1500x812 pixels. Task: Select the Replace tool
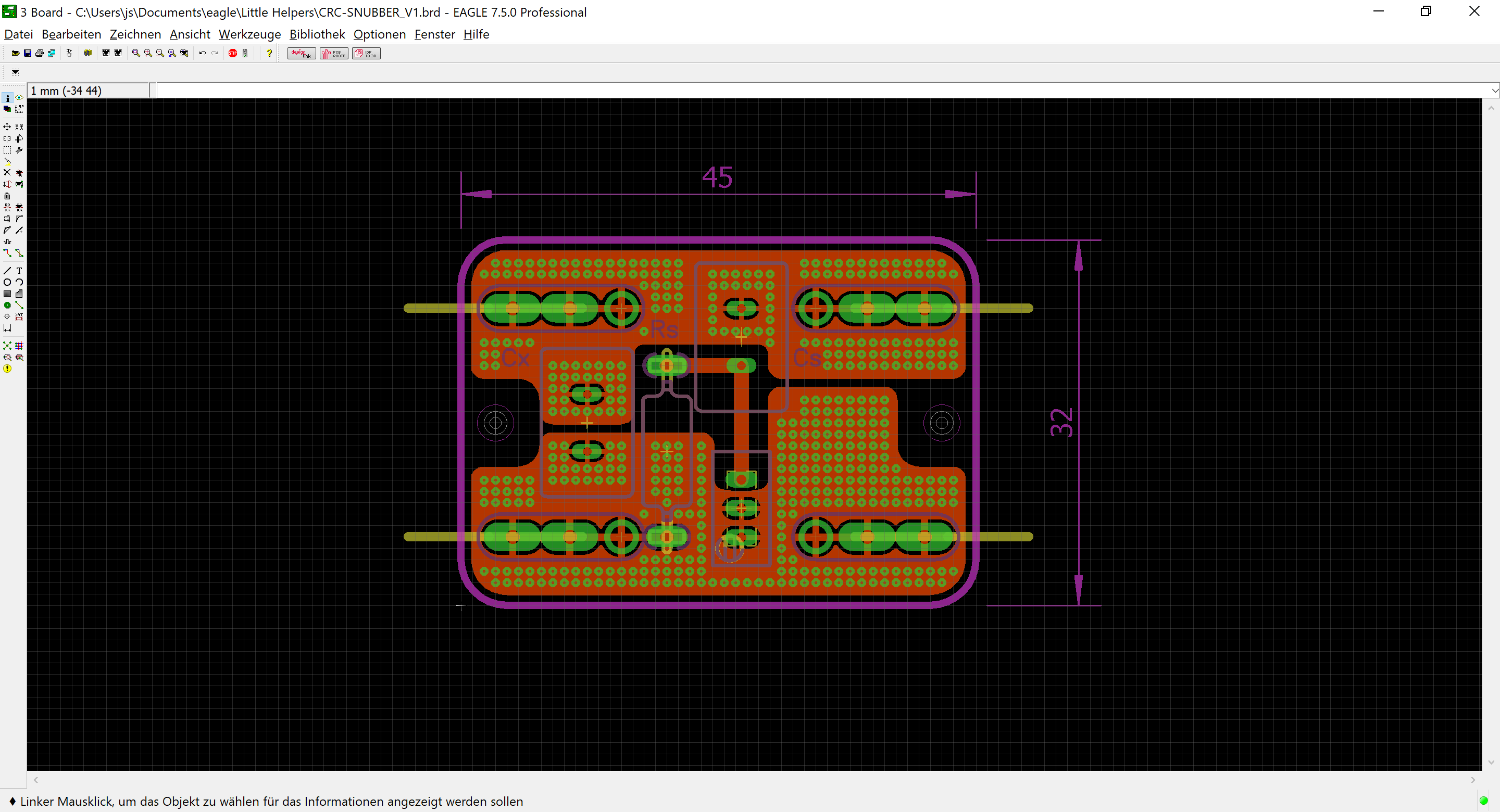tap(19, 184)
